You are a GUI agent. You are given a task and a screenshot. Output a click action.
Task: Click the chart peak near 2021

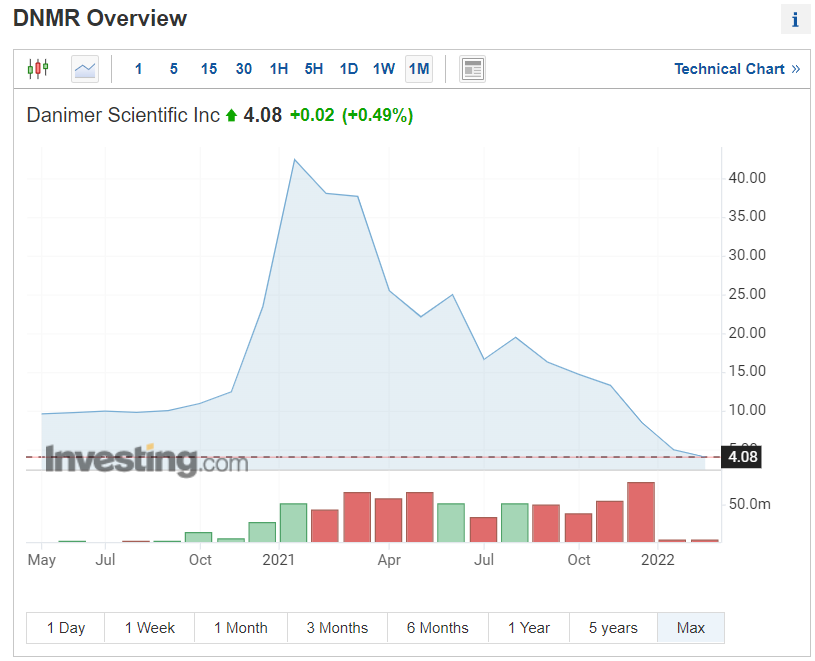coord(295,160)
